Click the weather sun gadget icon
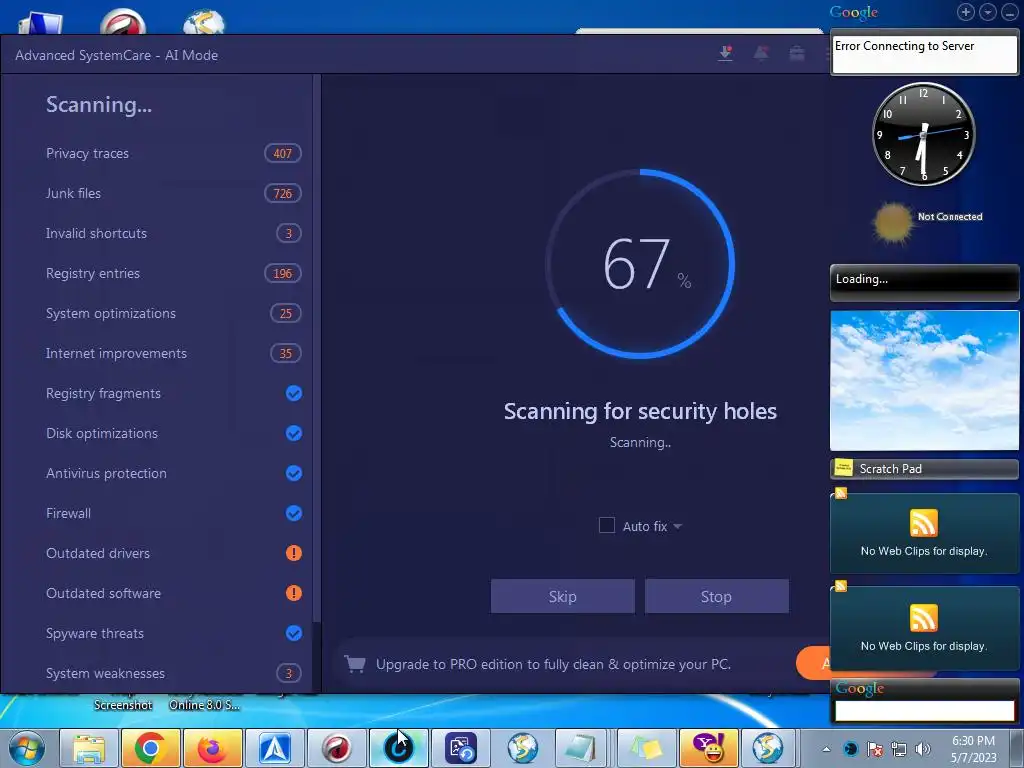Image resolution: width=1024 pixels, height=768 pixels. pyautogui.click(x=892, y=223)
